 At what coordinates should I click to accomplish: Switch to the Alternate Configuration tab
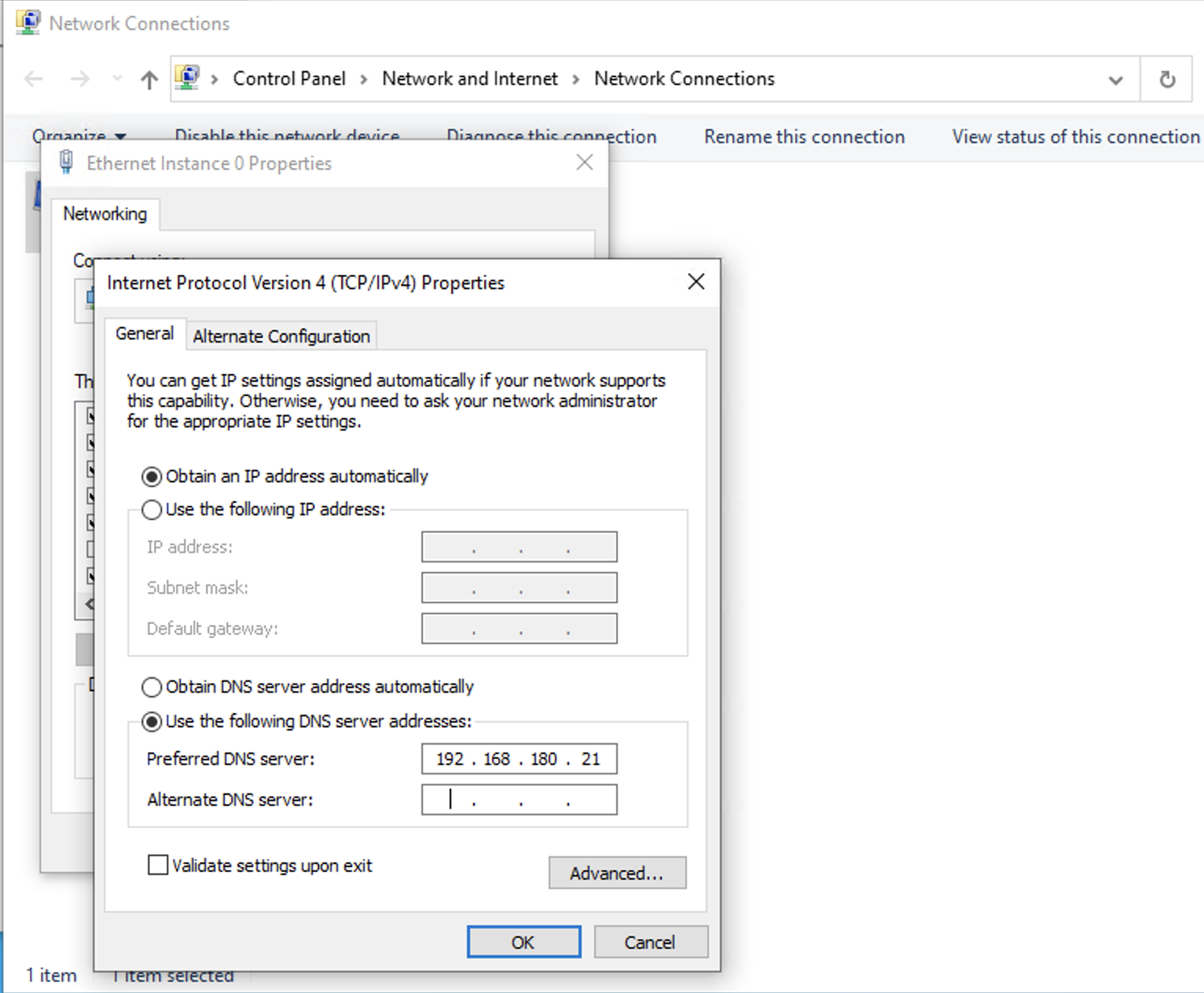(281, 336)
